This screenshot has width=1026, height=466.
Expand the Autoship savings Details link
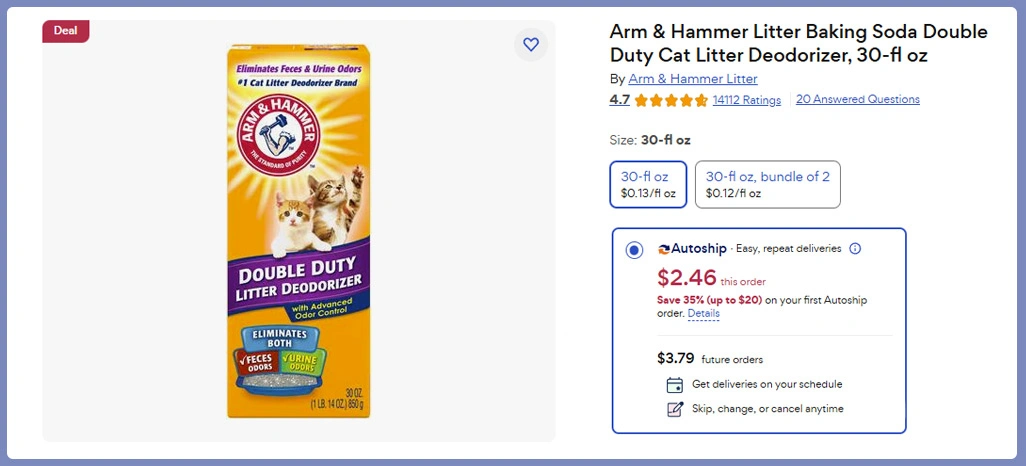(x=703, y=314)
